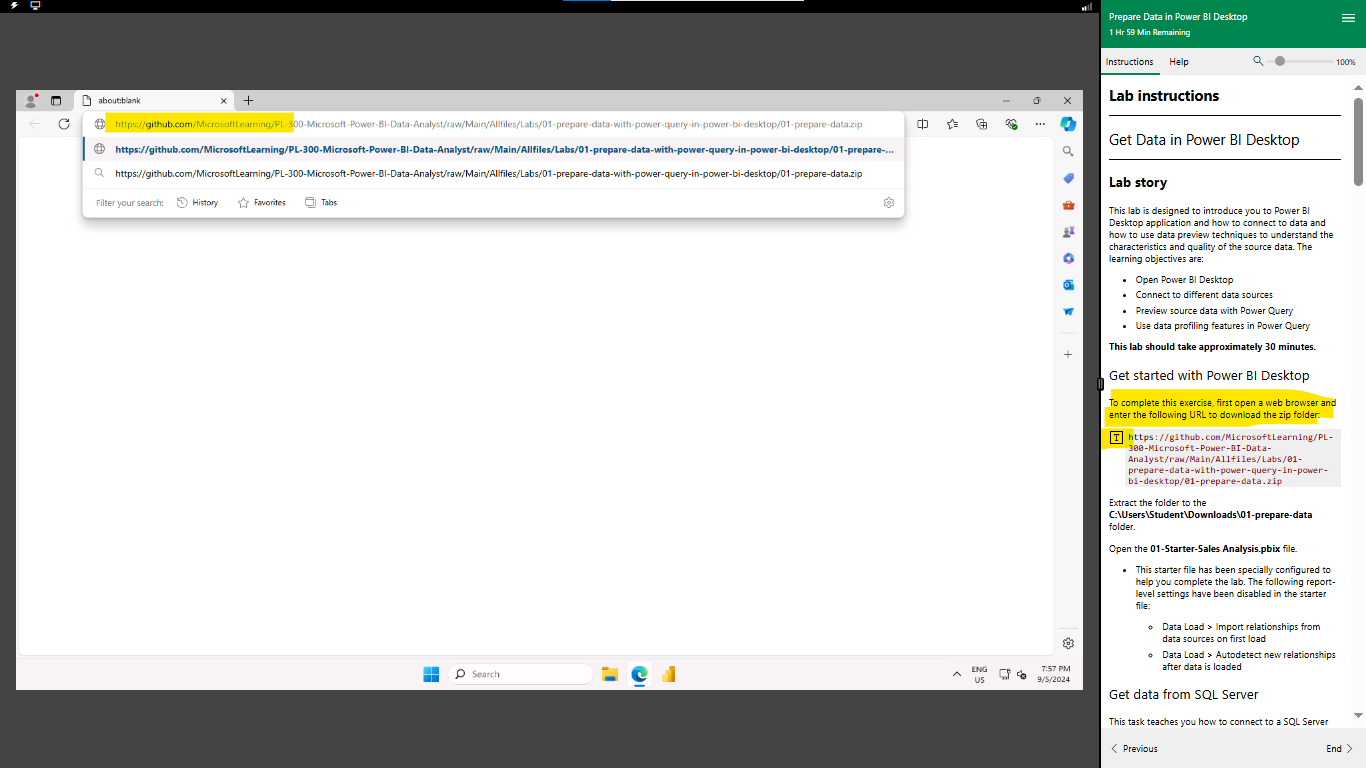Viewport: 1366px width, 768px height.
Task: Click "01-Starter-Sales Analysis.pbix" file name text
Action: (1215, 549)
